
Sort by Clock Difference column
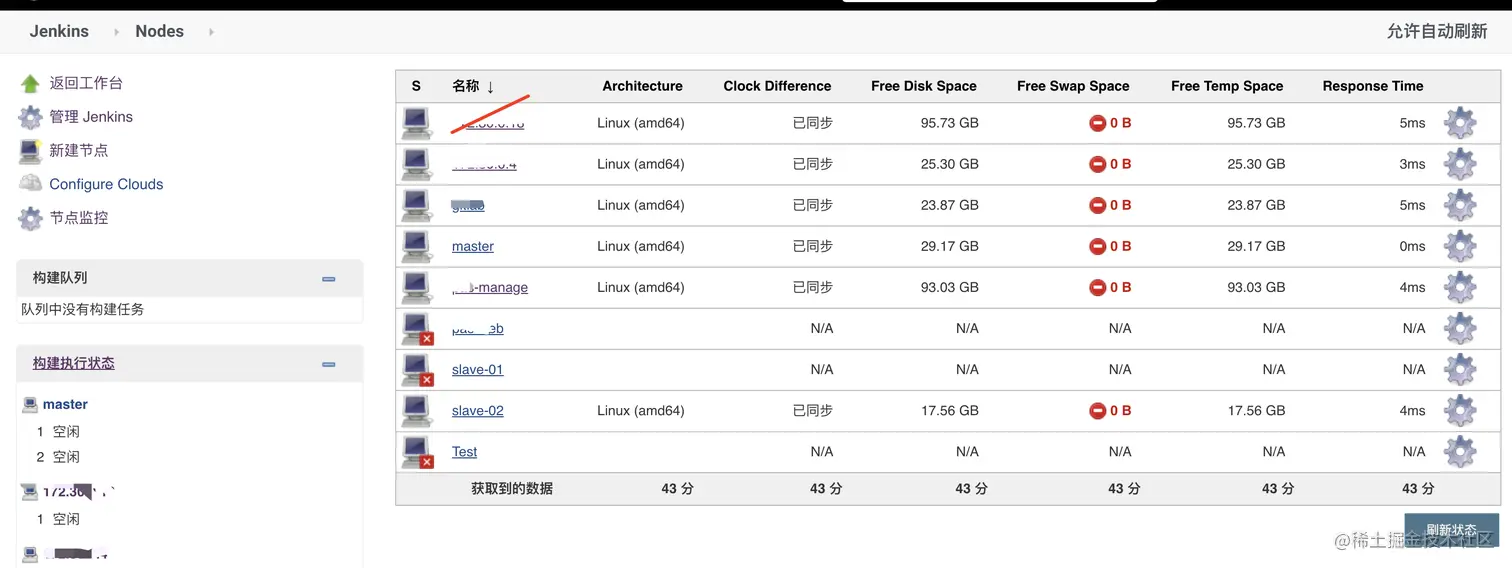[777, 86]
